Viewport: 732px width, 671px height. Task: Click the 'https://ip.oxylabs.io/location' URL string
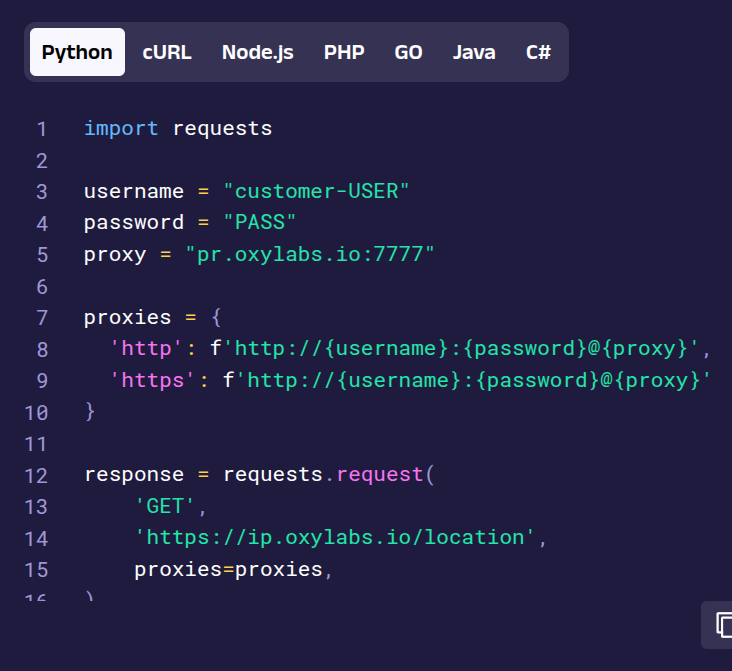(x=334, y=537)
